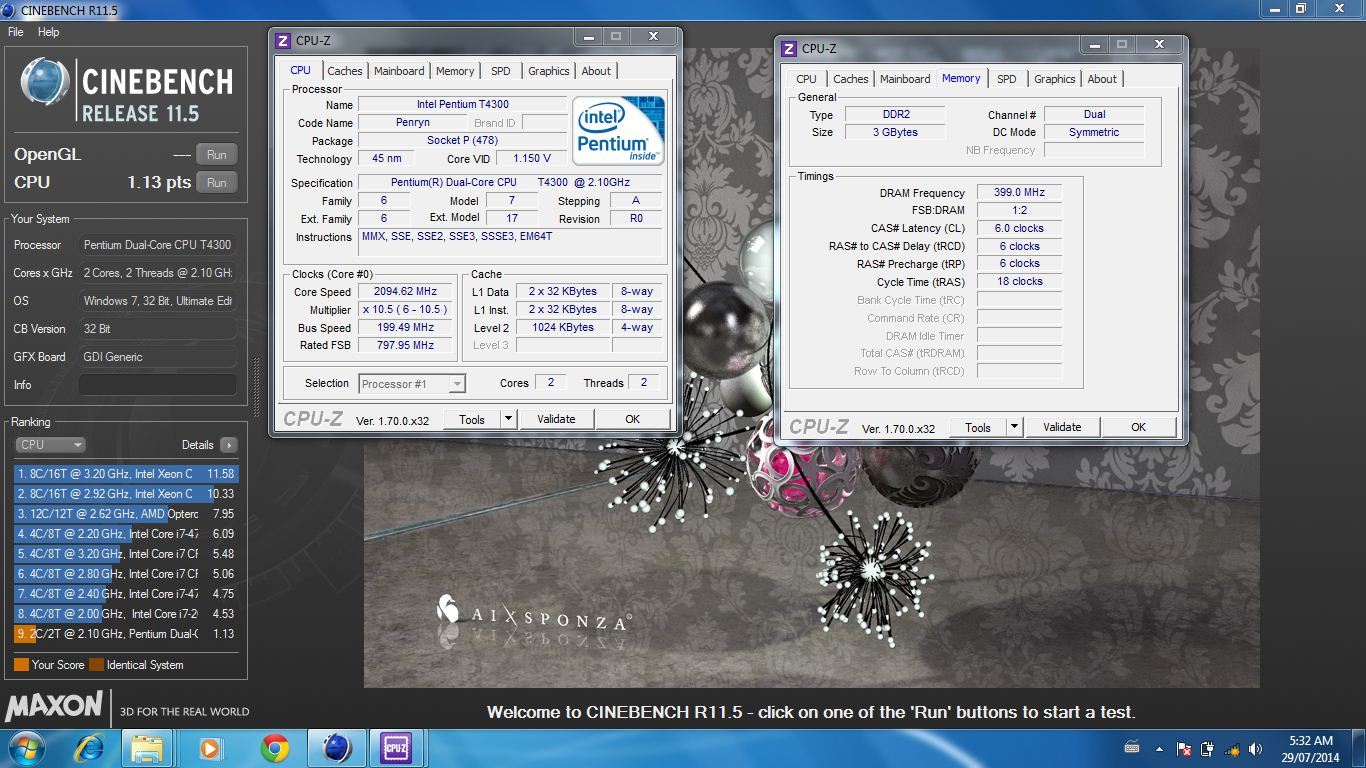Click OK in the right CPU-Z window
This screenshot has width=1366, height=768.
tap(1138, 427)
